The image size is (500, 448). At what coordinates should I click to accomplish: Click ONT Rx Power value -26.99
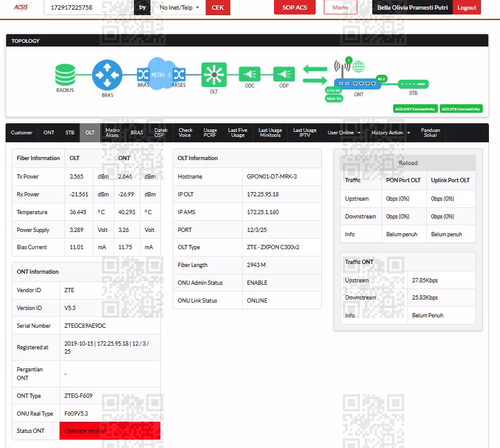pos(126,194)
